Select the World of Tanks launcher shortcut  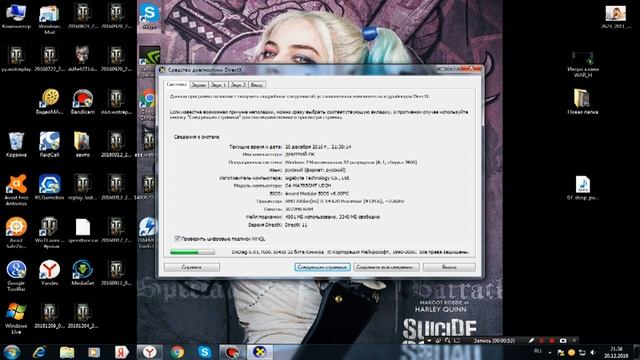coord(49,233)
